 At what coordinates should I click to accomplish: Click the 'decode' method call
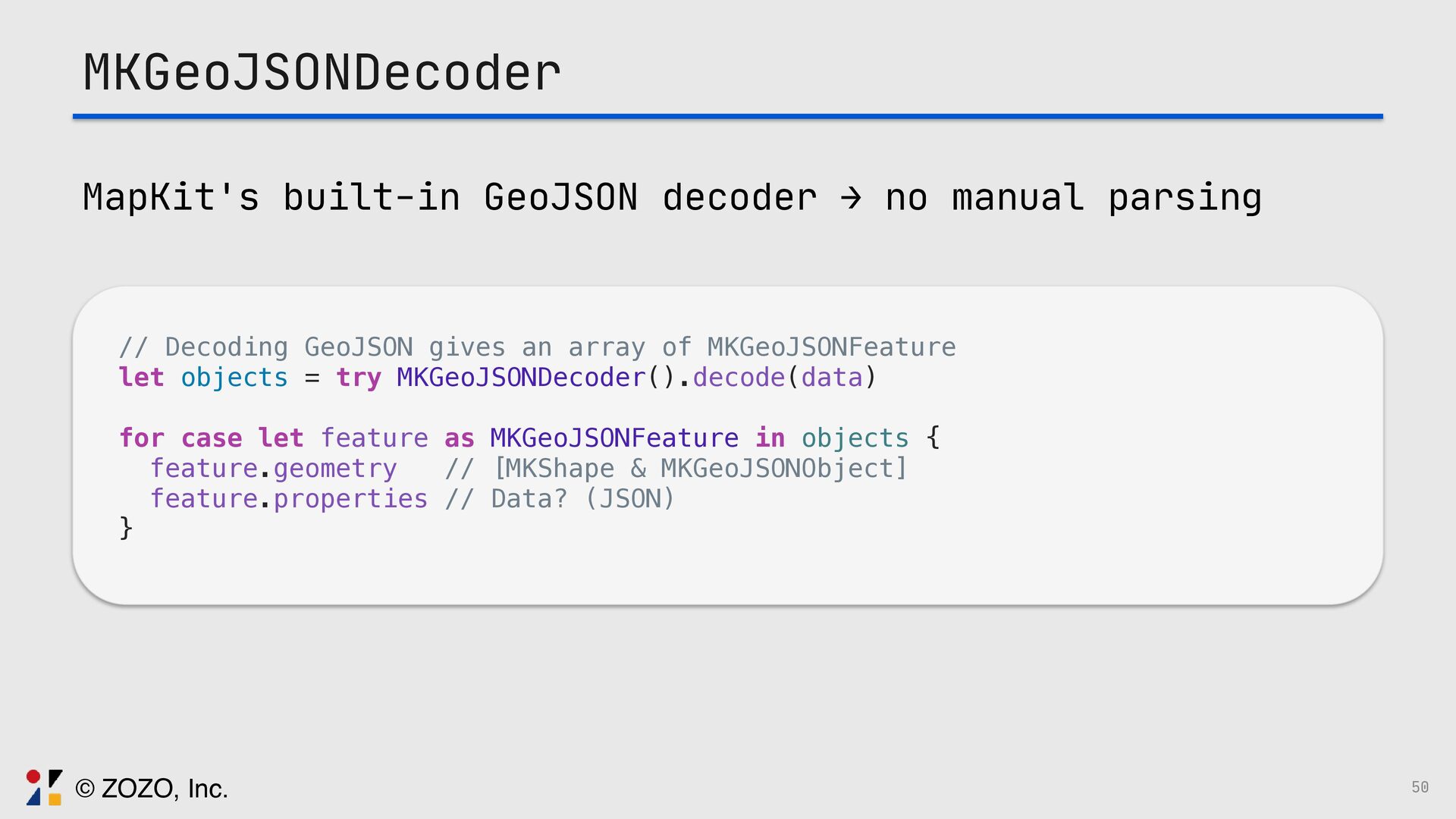(739, 377)
